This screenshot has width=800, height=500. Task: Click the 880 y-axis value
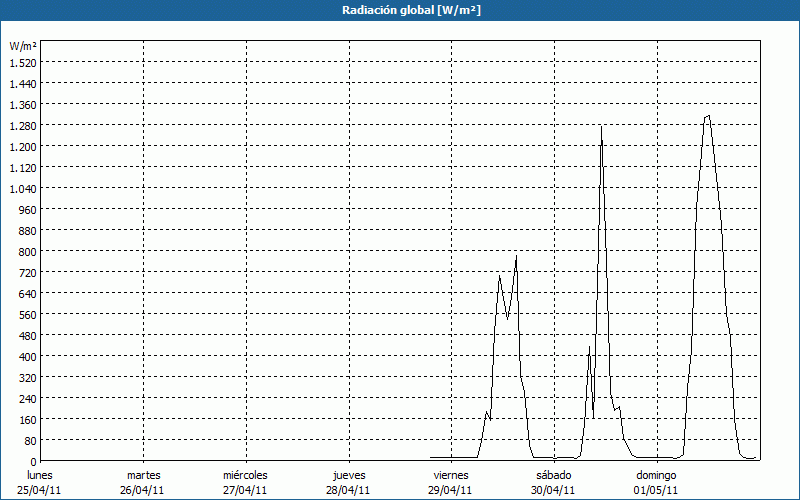tap(29, 231)
